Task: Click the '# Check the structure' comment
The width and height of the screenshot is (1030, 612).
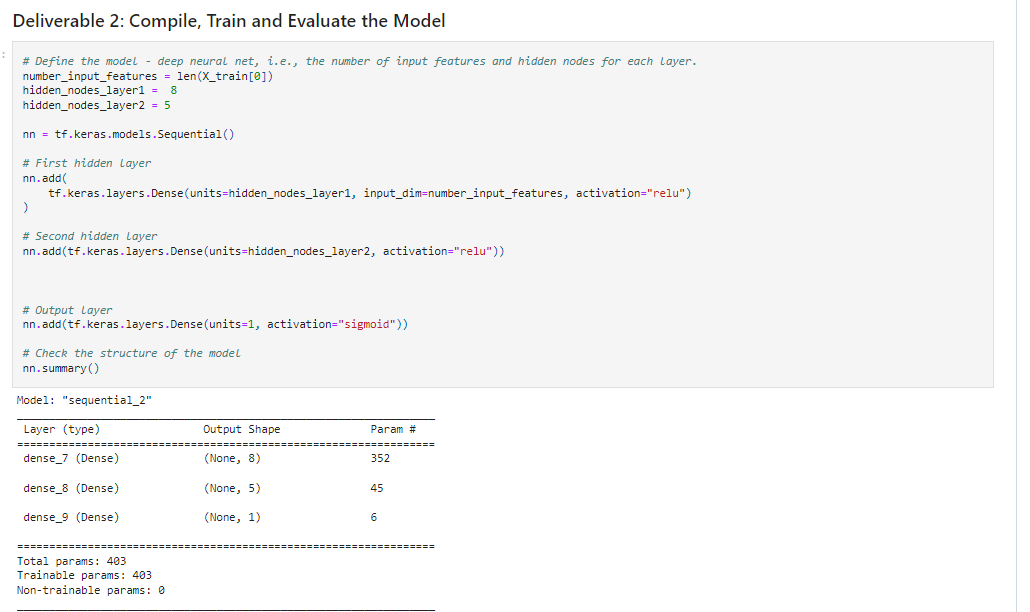Action: [x=131, y=353]
